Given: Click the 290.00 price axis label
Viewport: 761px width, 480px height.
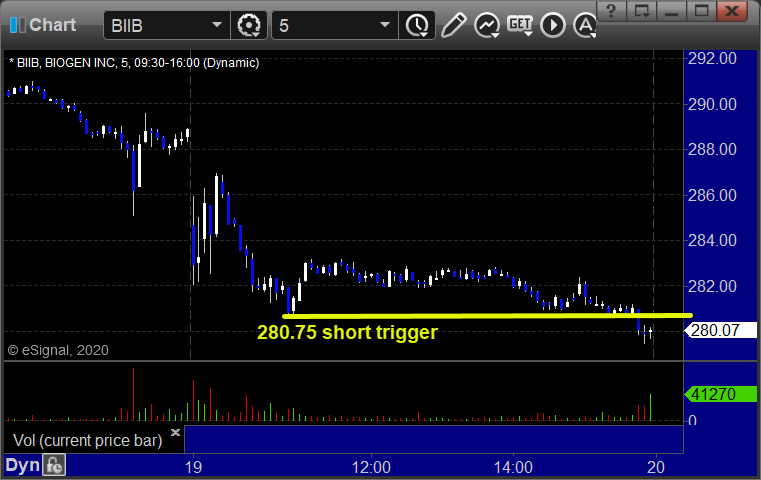Looking at the screenshot, I should [712, 104].
